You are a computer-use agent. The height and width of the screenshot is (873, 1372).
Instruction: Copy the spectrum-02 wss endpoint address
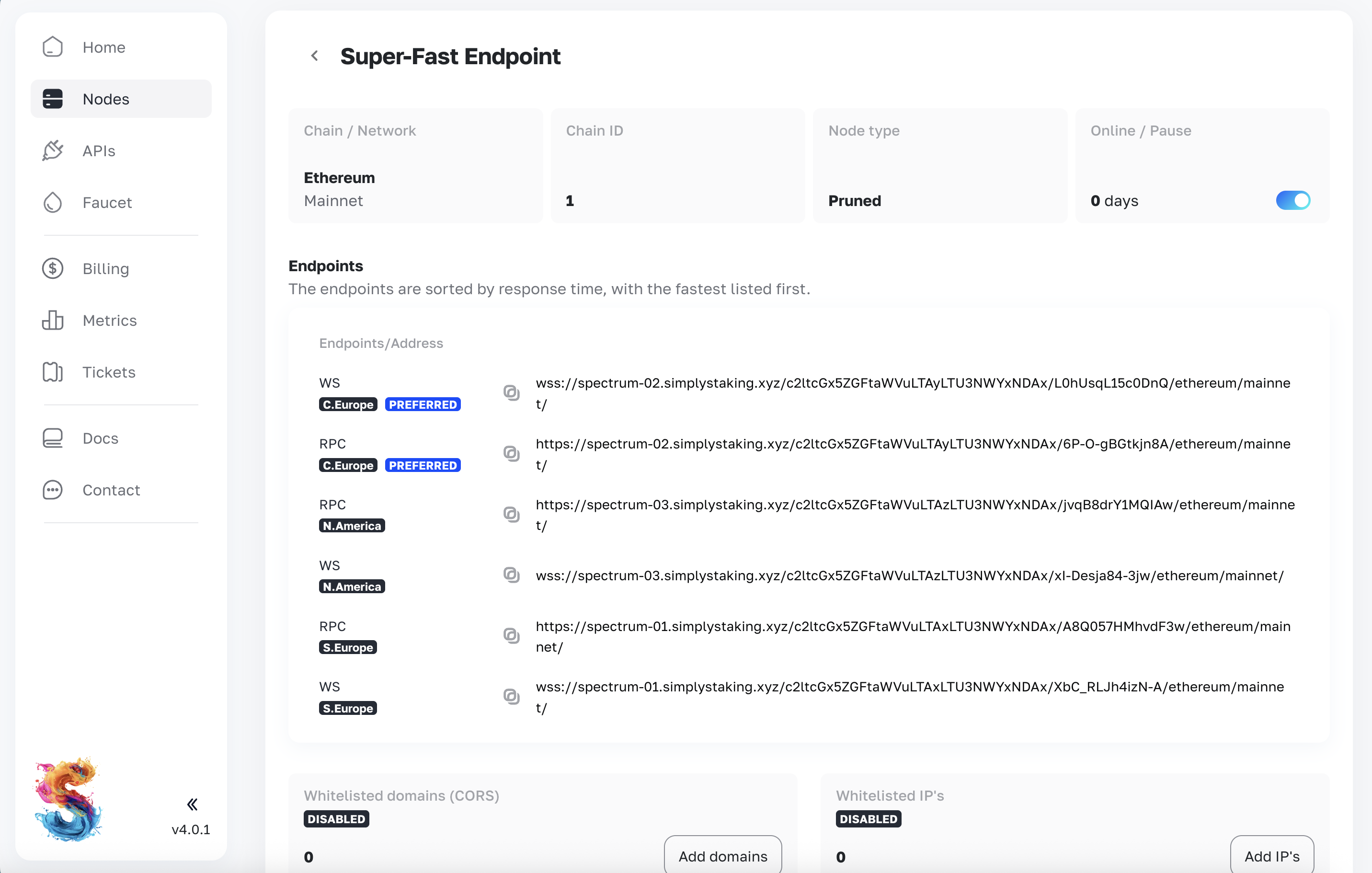pyautogui.click(x=511, y=392)
